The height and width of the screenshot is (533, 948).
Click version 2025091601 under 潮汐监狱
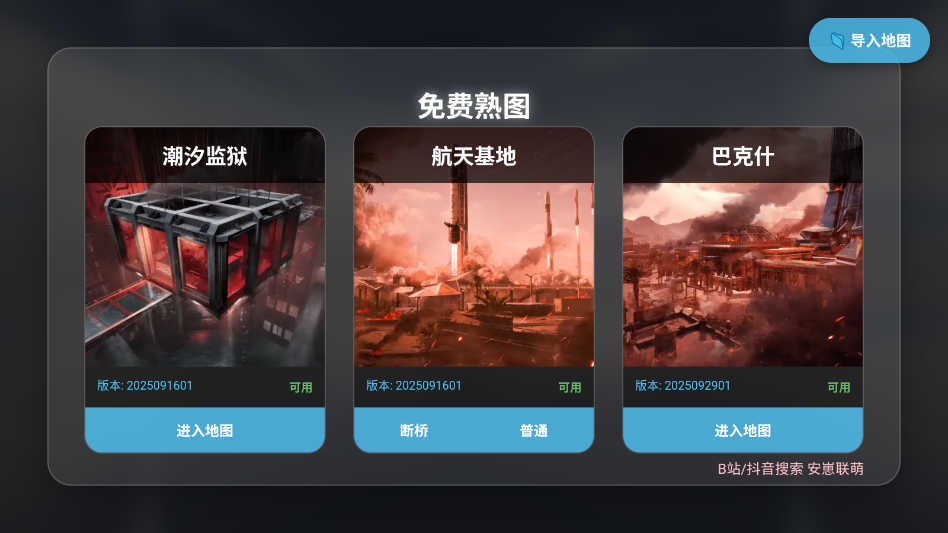tap(145, 386)
